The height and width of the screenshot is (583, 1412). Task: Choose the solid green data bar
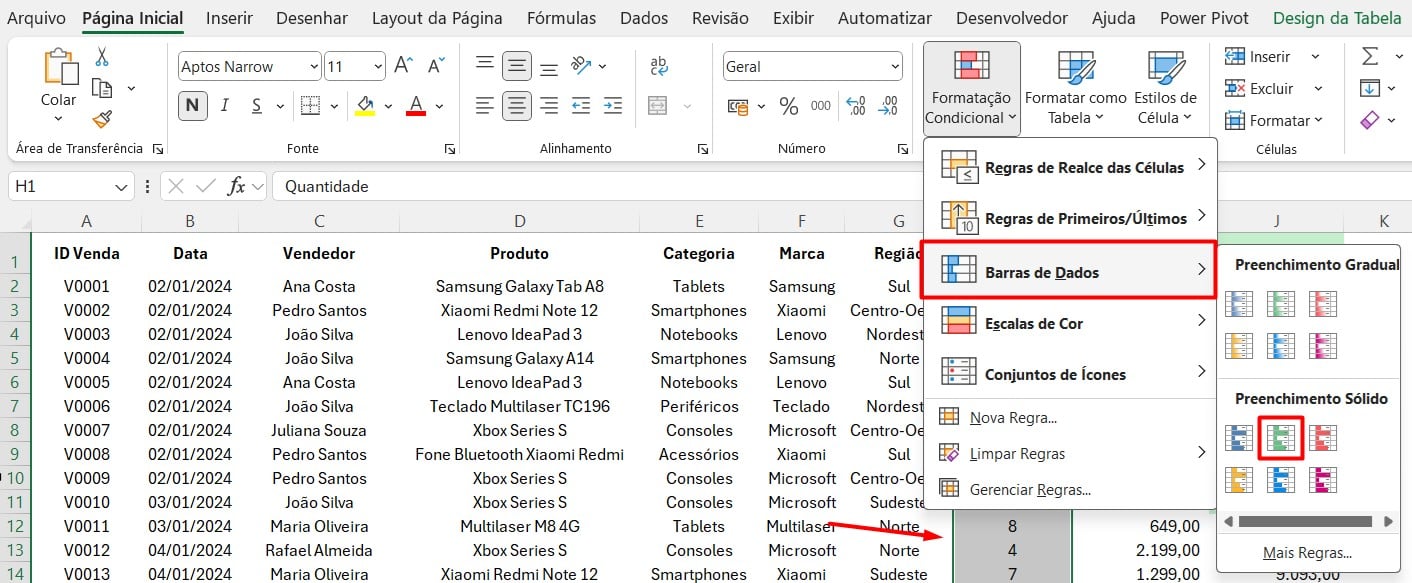coord(1281,438)
